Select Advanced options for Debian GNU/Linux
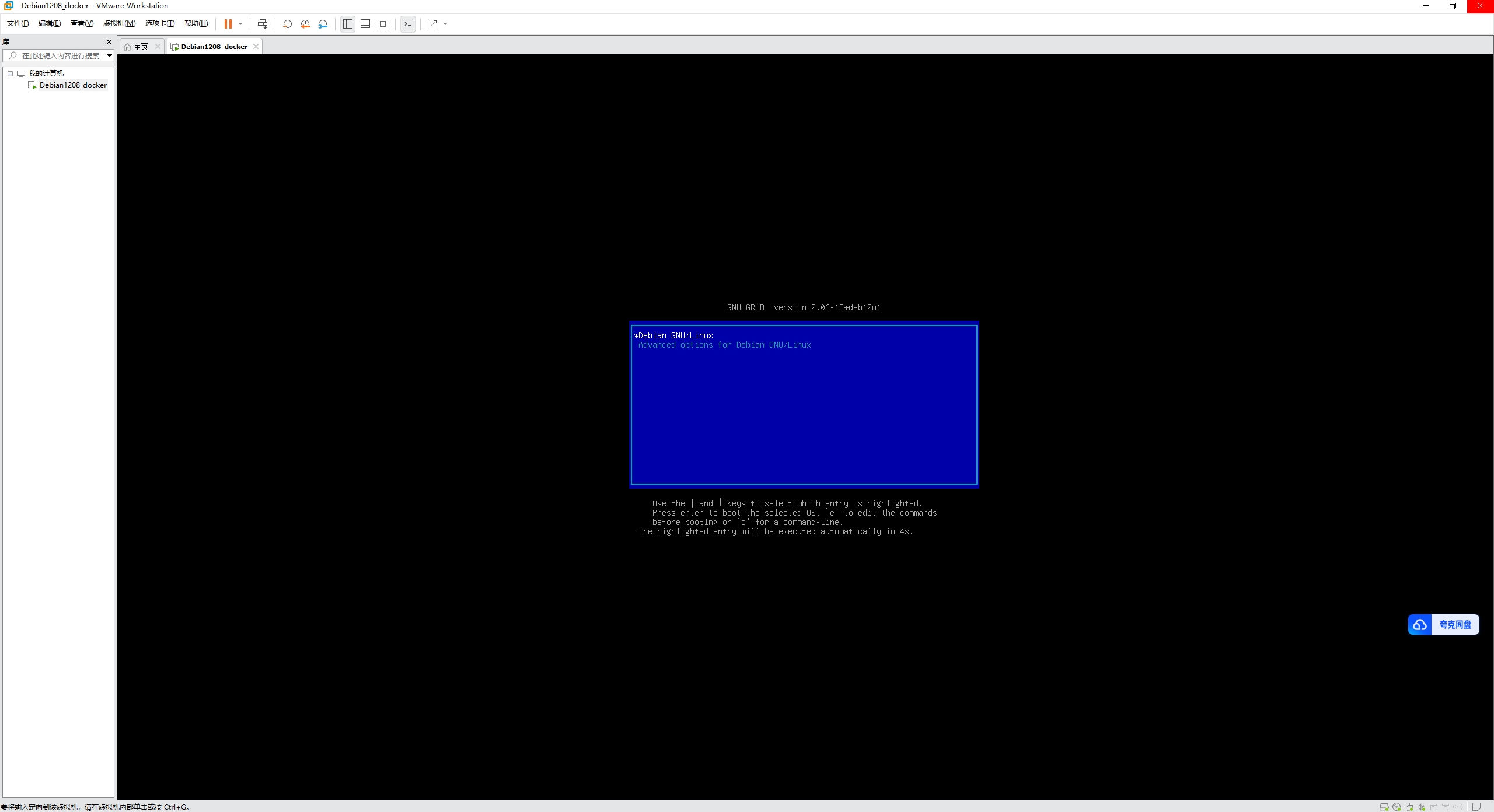 click(x=724, y=345)
